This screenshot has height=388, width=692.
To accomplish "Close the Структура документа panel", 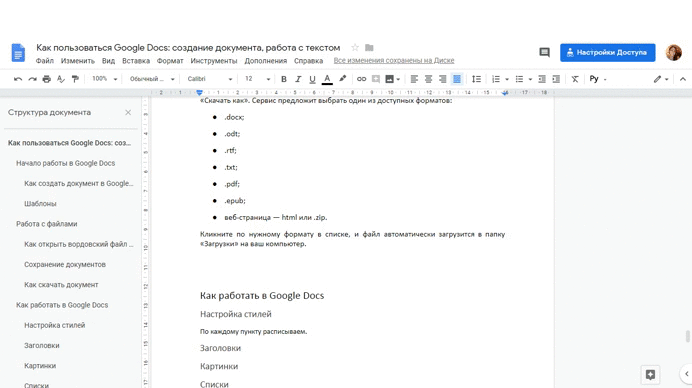I will tap(128, 113).
